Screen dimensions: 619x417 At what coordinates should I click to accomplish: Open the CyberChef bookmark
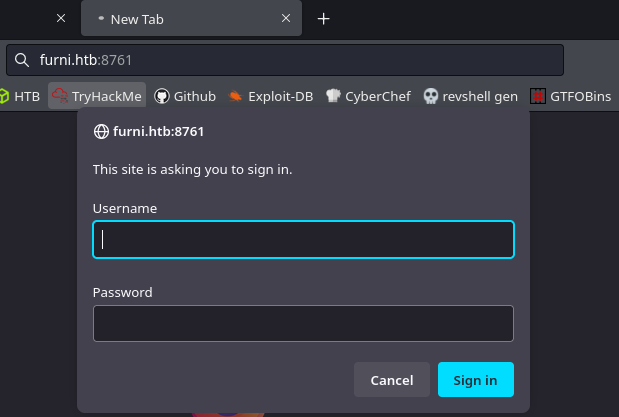click(x=368, y=96)
